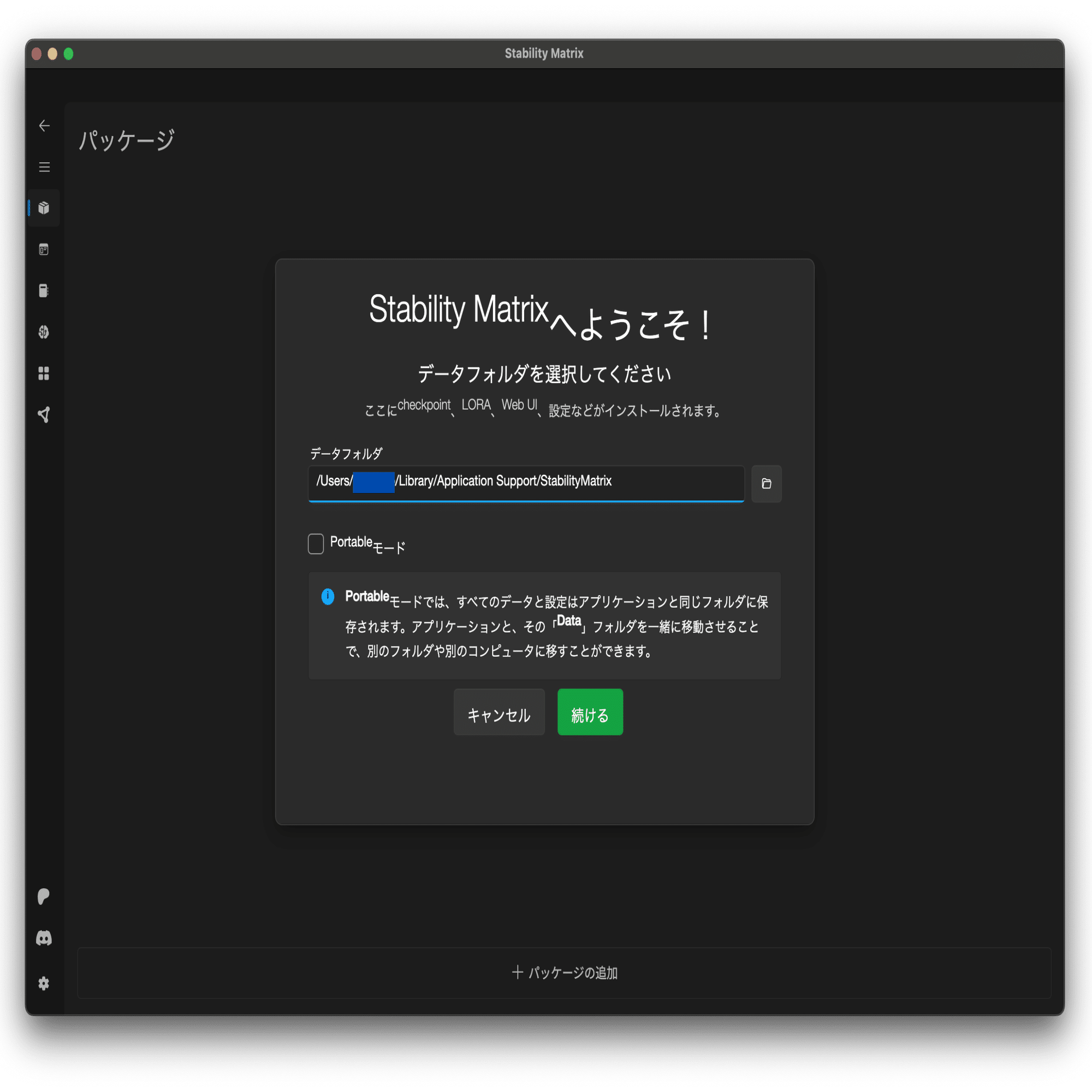Open the output browser grid icon
The width and height of the screenshot is (1092, 1092).
coord(44,373)
